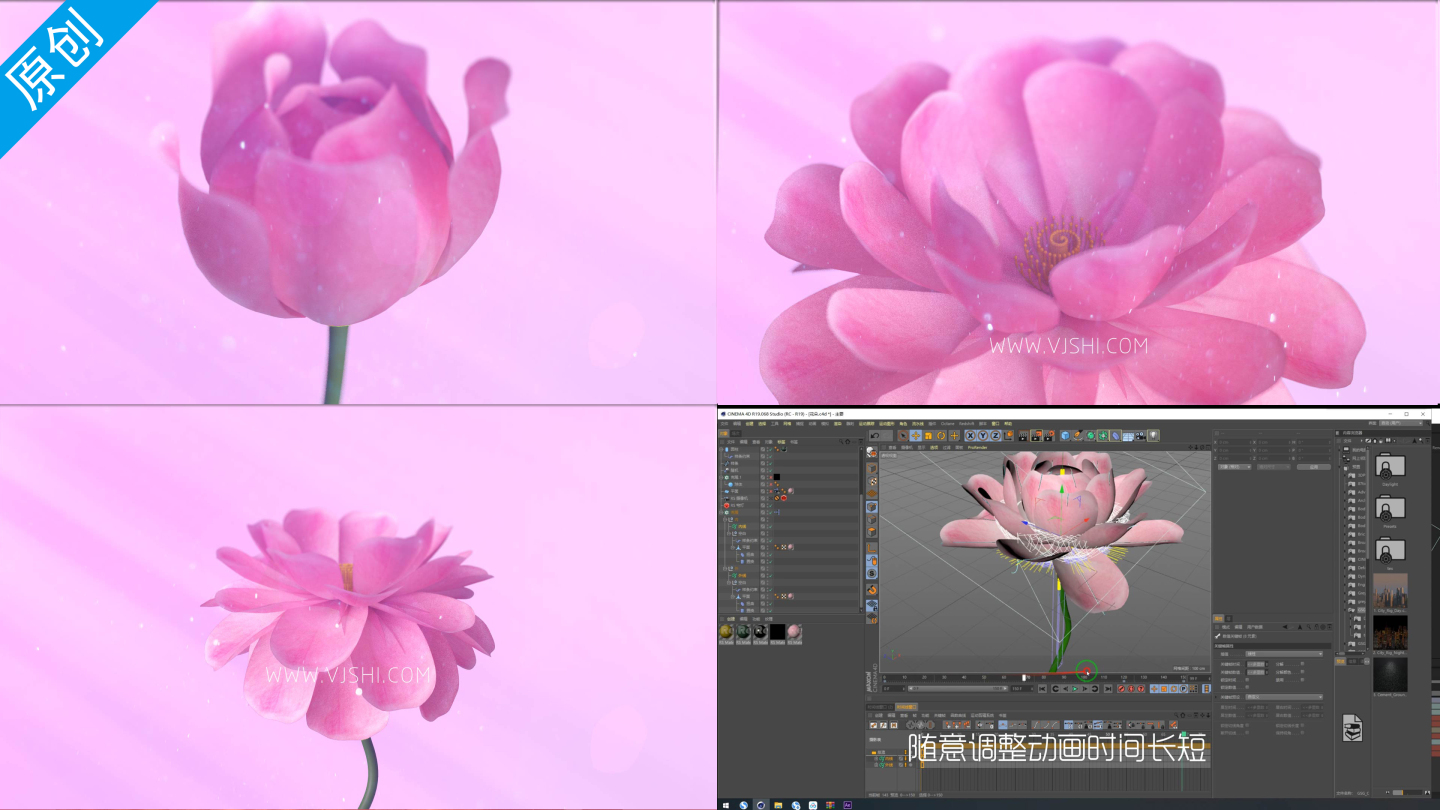
Task: Click the Undo arrow in Cinema 4D toolbar
Action: pyautogui.click(x=875, y=435)
